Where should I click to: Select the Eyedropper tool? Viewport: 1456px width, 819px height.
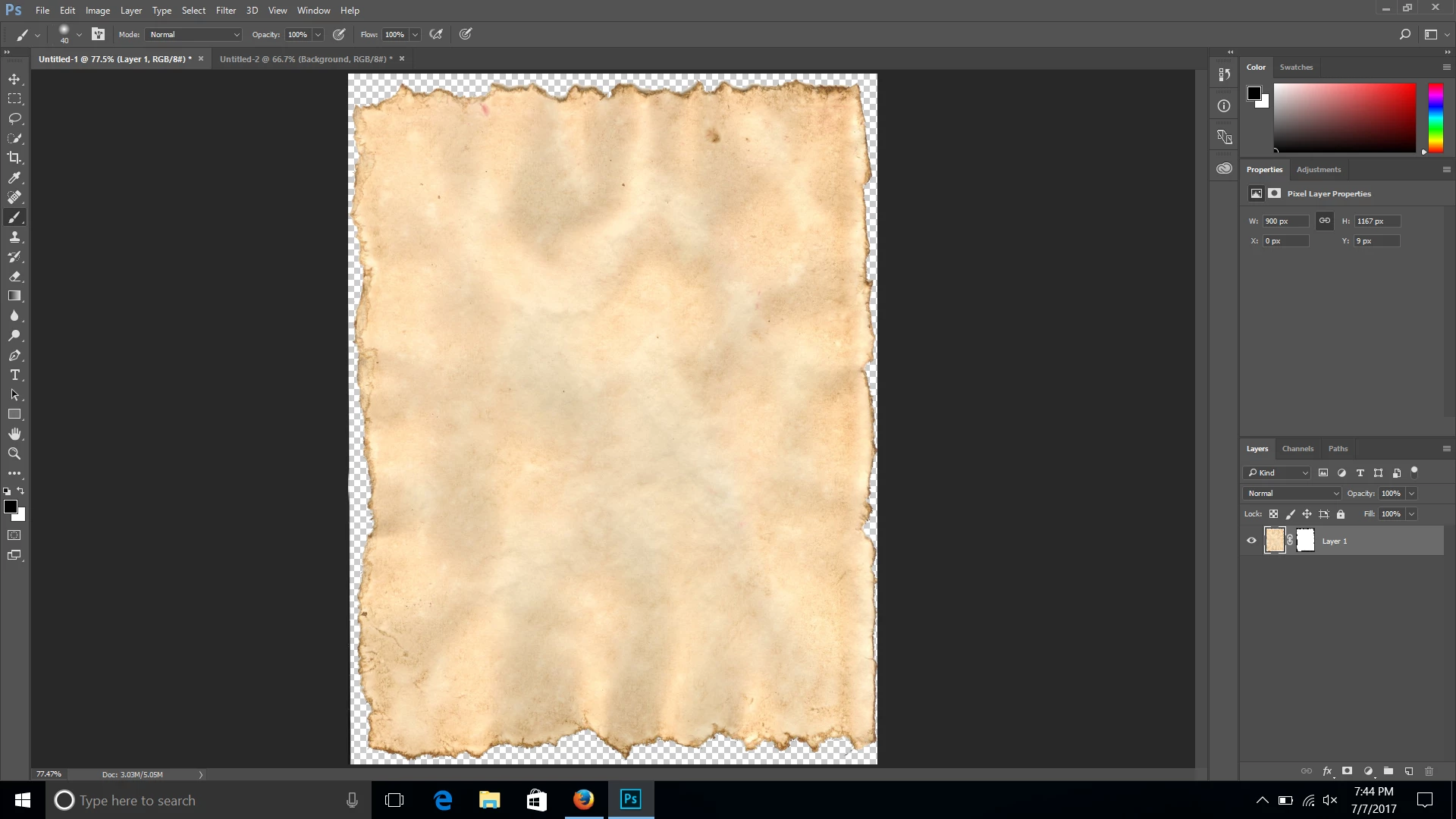point(14,177)
